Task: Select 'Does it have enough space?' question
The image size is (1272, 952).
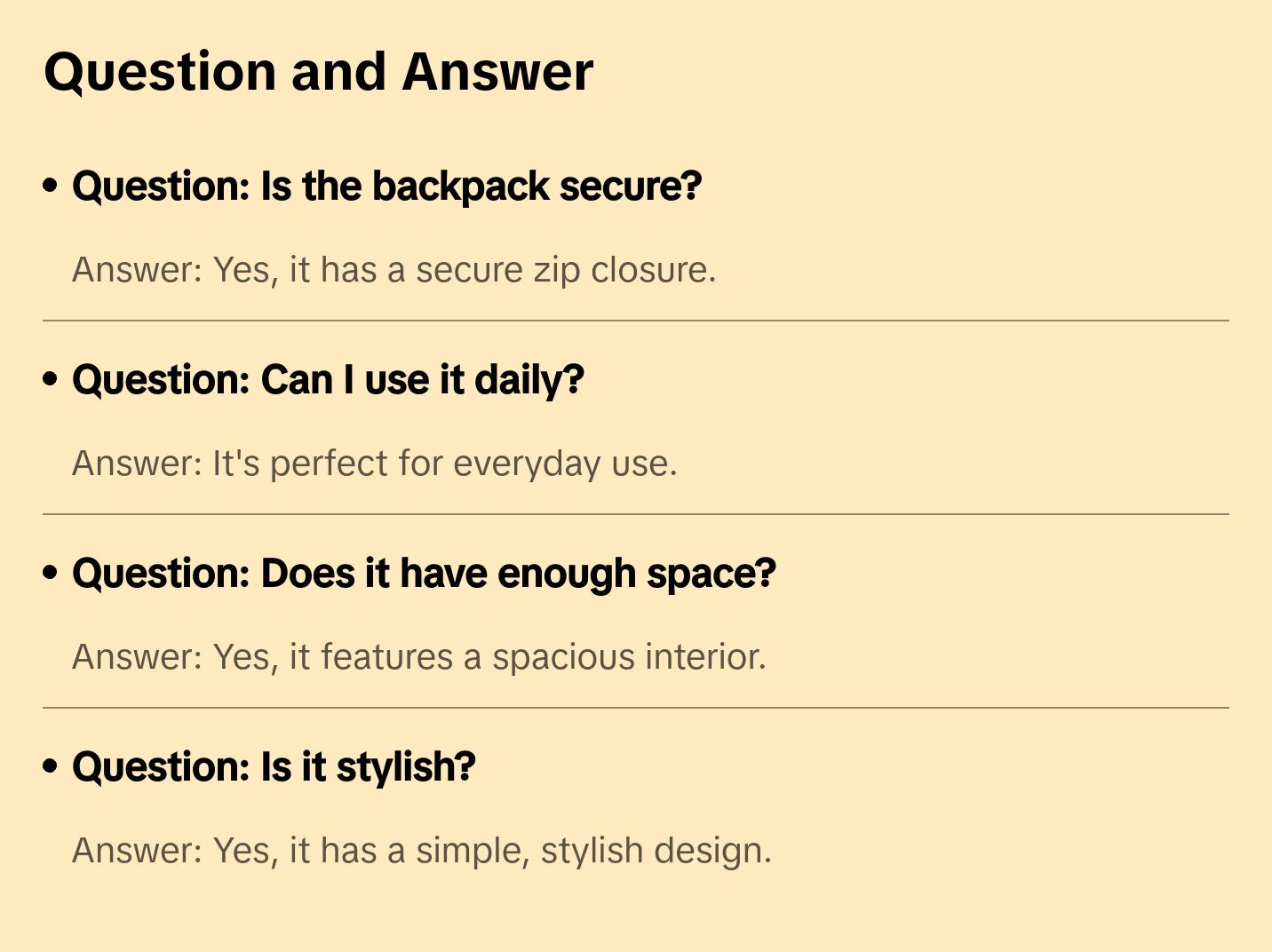Action: click(424, 574)
